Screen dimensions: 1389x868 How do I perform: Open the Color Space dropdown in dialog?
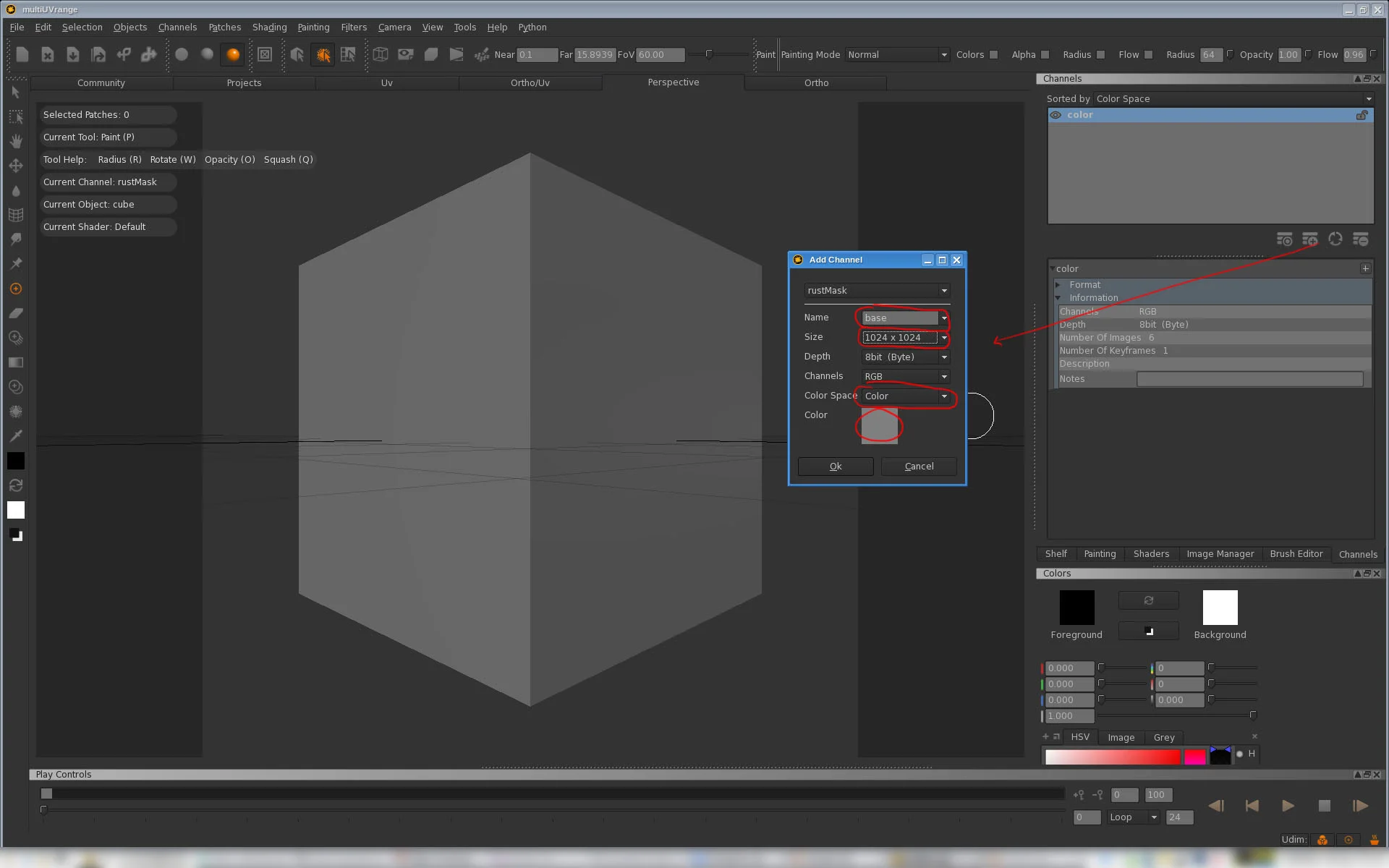tap(905, 396)
